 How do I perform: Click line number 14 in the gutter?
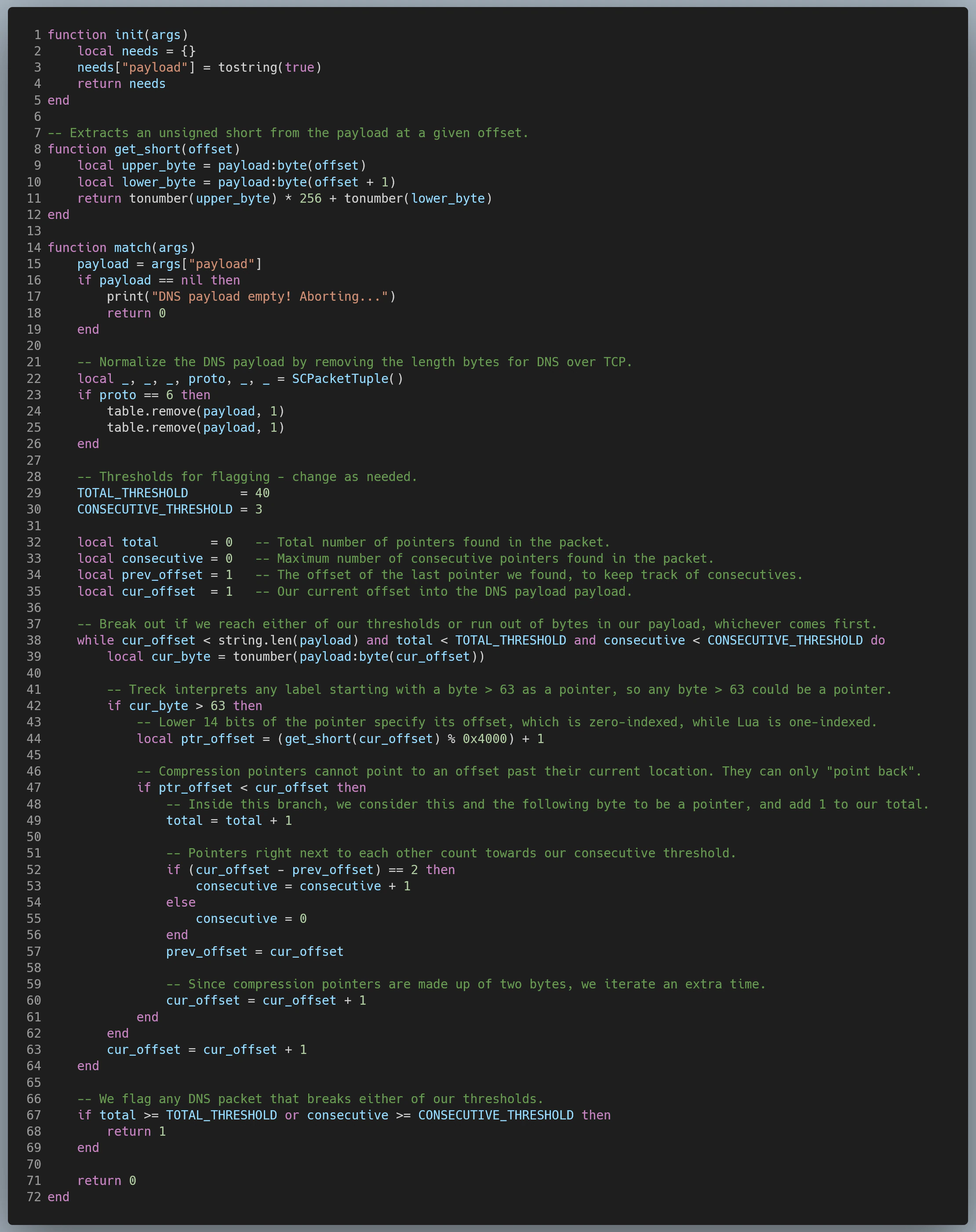click(x=34, y=248)
